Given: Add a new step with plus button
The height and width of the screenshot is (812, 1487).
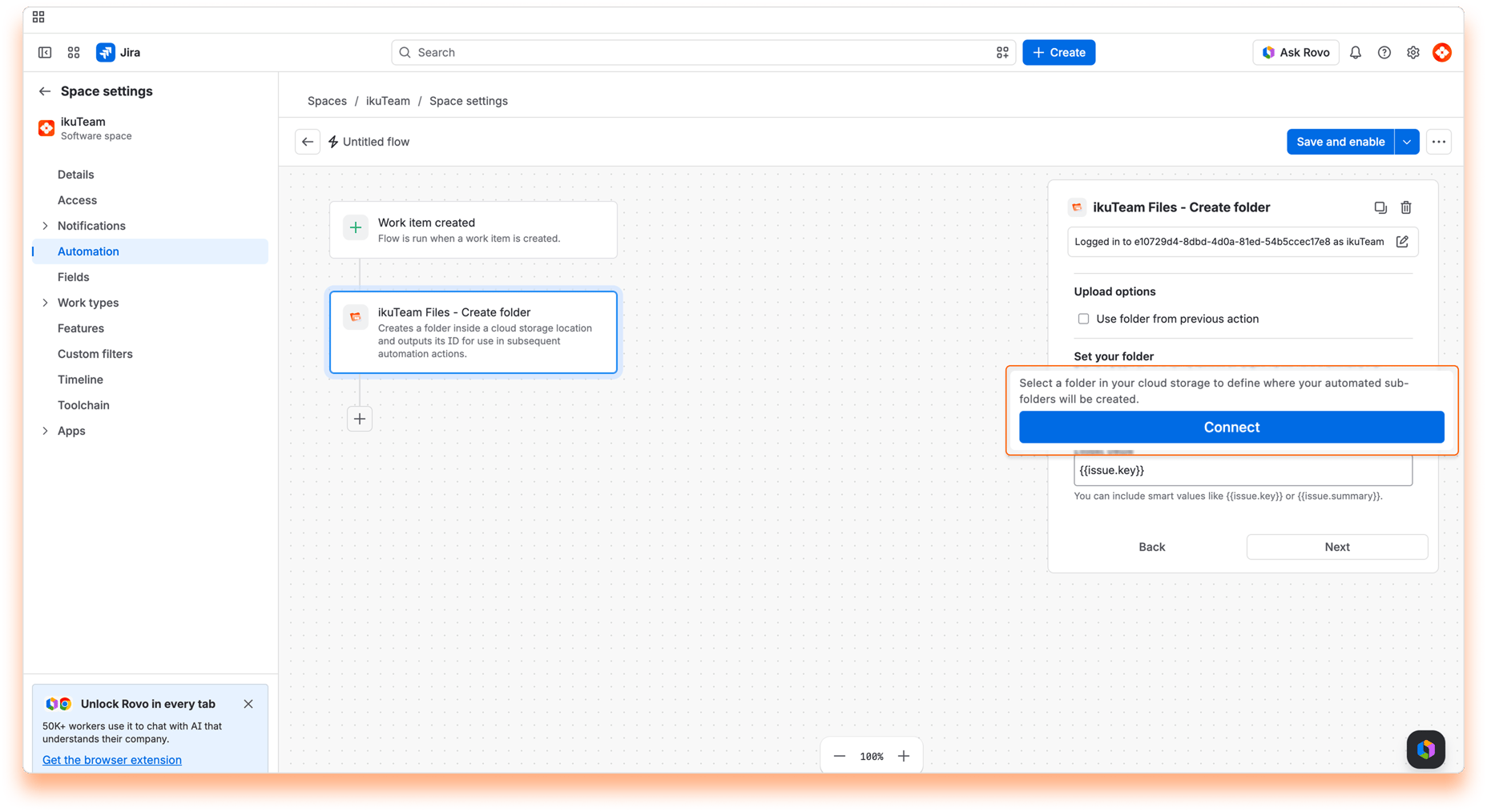Looking at the screenshot, I should pyautogui.click(x=360, y=419).
